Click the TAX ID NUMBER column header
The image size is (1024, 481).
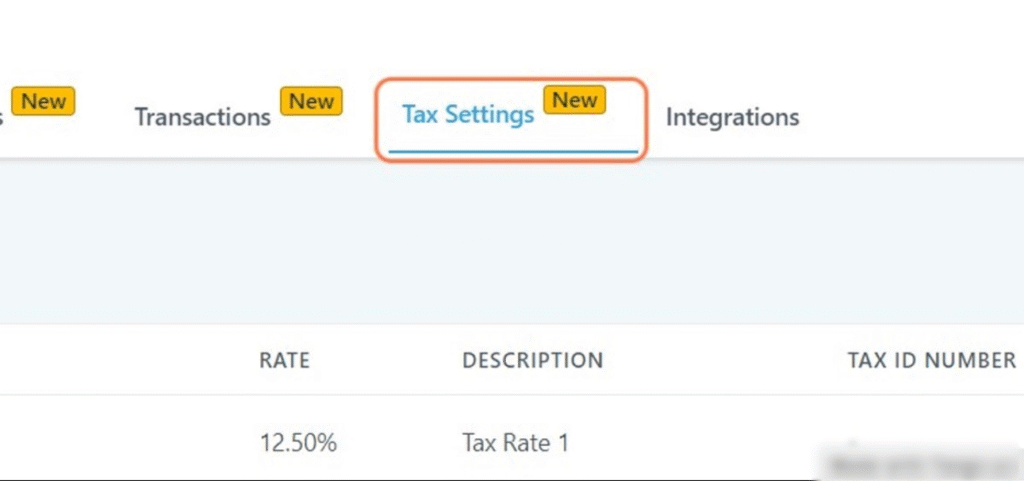tap(931, 360)
